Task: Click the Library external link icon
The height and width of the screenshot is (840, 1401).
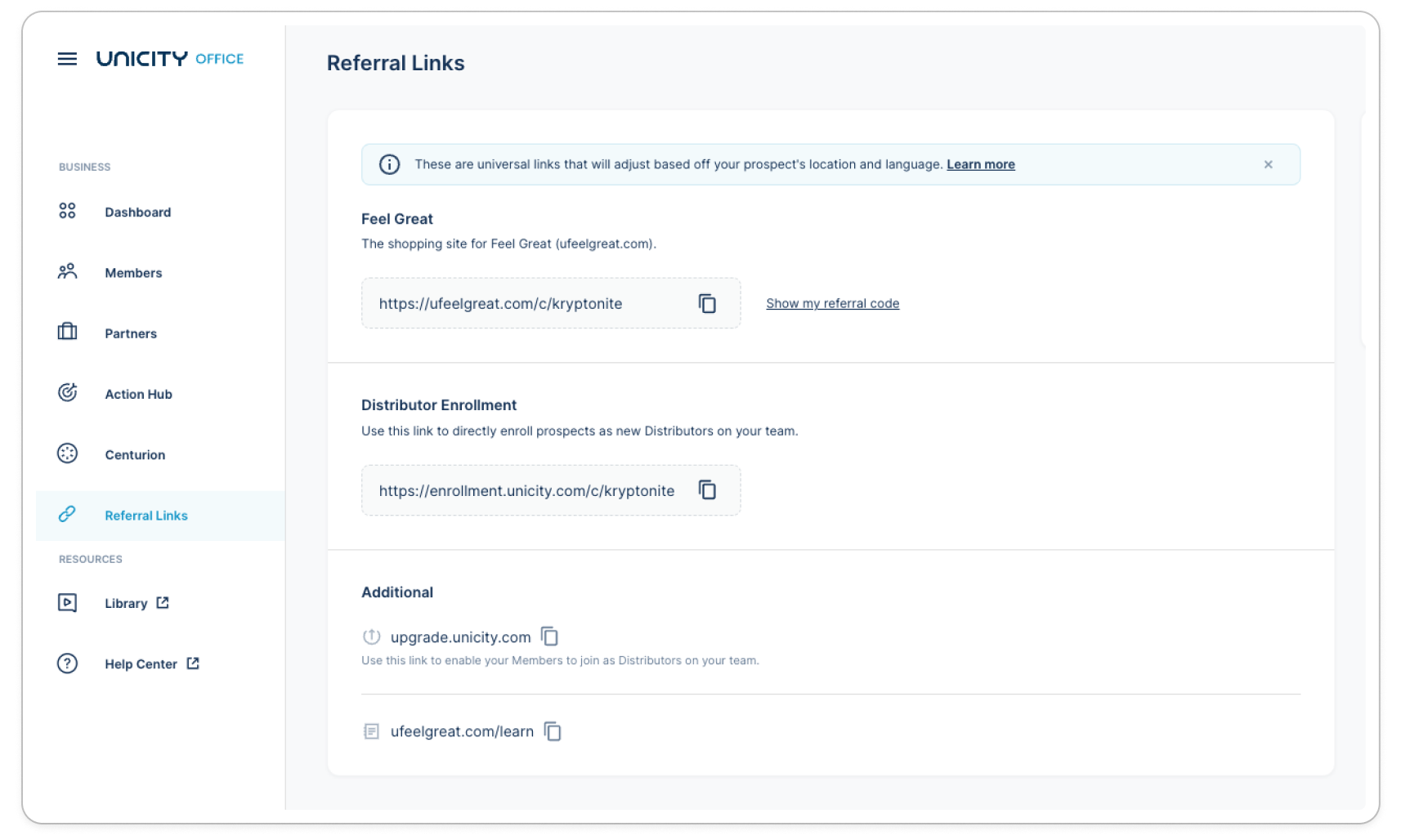Action: pos(163,602)
